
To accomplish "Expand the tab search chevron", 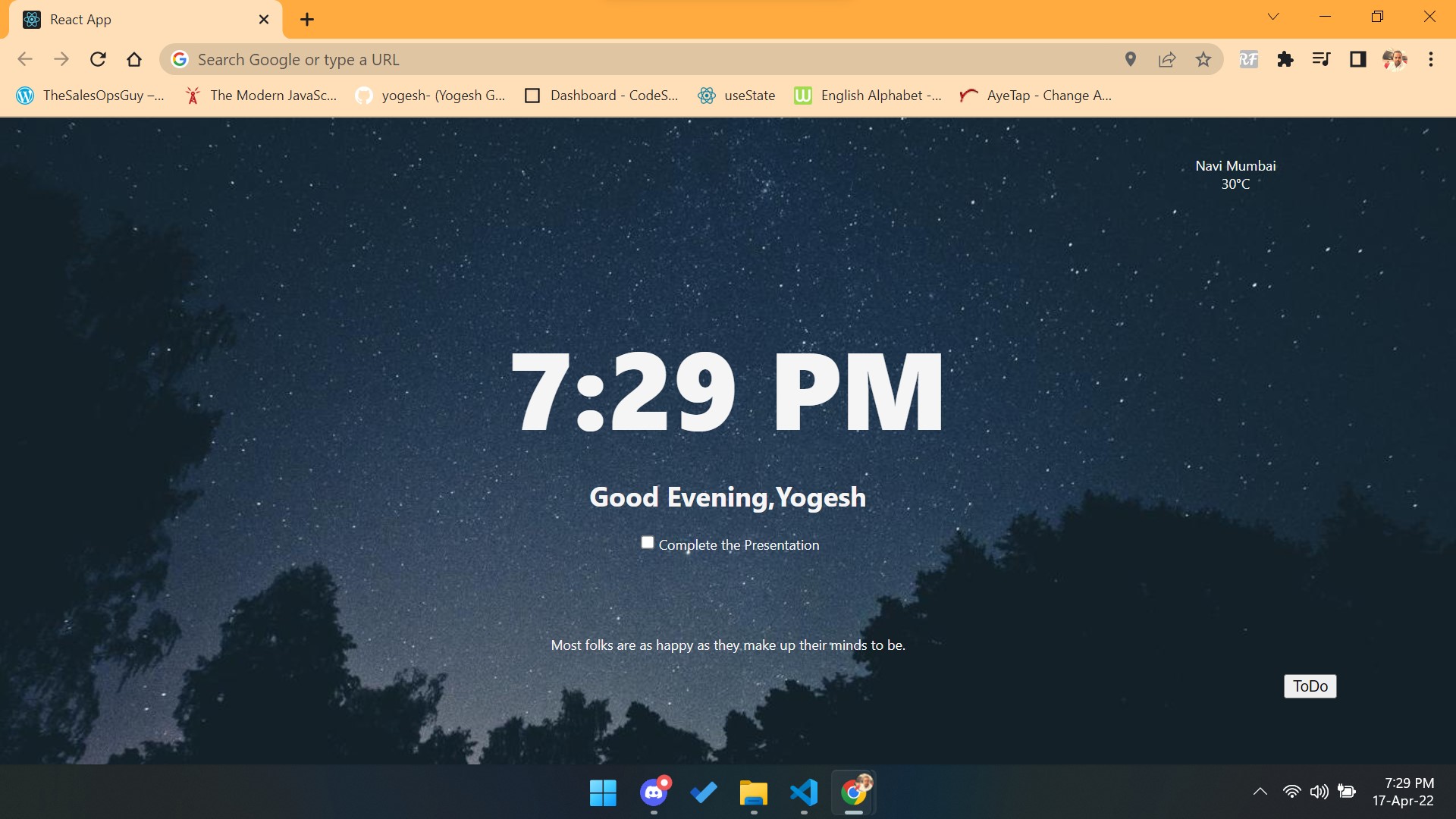I will [1273, 17].
